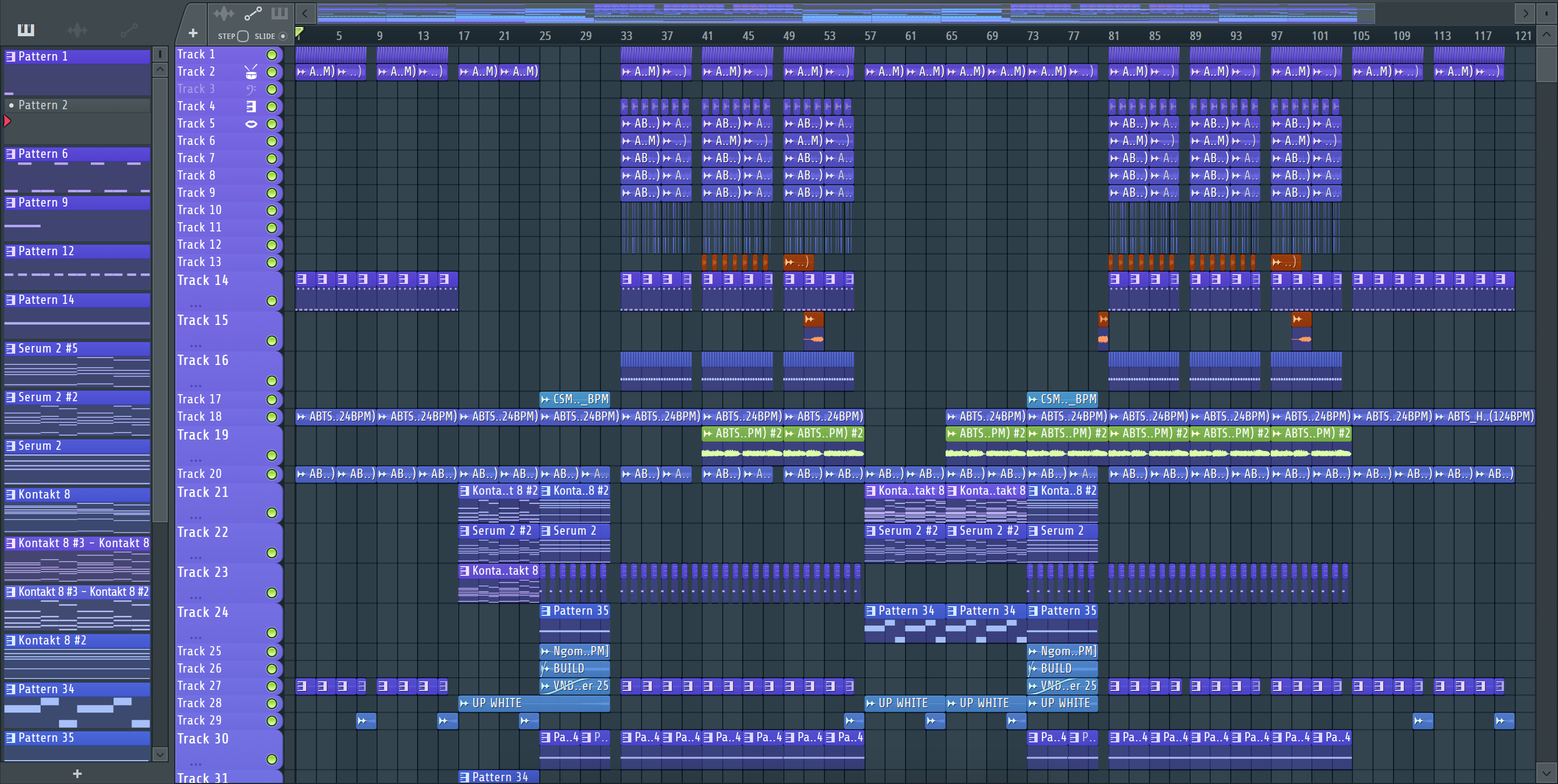Show automation clips in the picker panel
Viewport: 1558px width, 784px height.
[129, 30]
